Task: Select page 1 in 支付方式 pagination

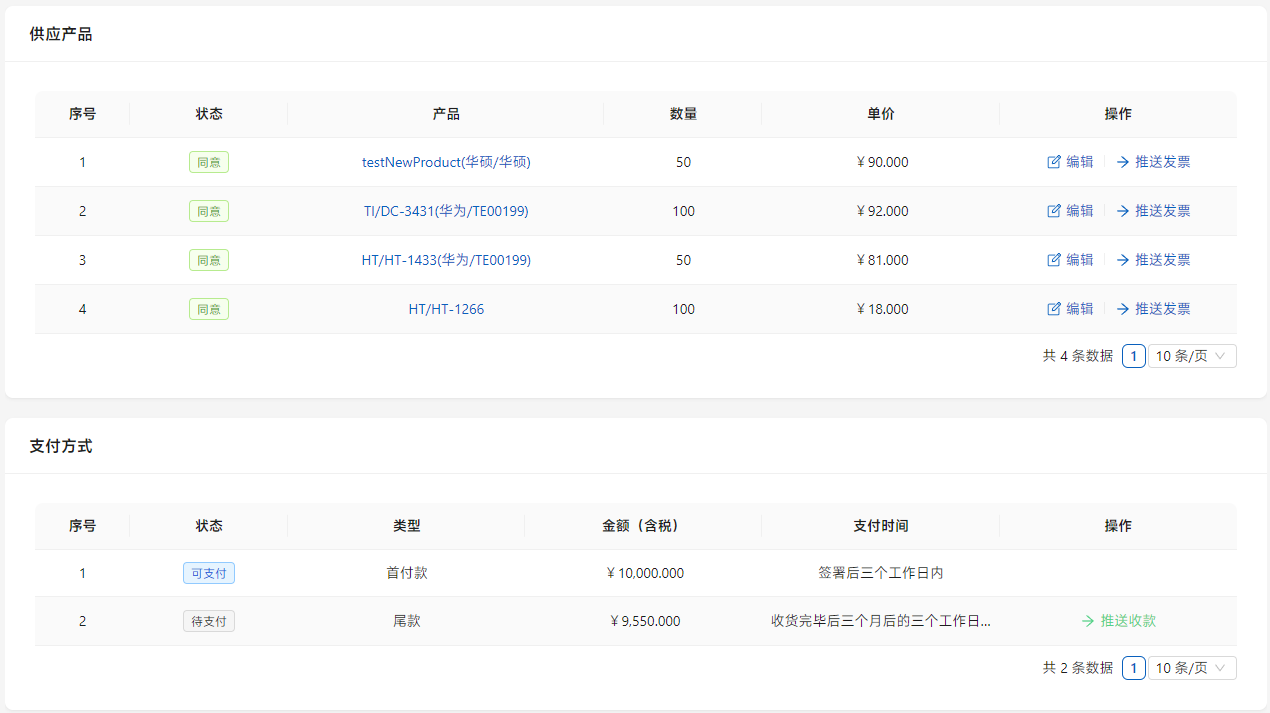Action: (1133, 668)
